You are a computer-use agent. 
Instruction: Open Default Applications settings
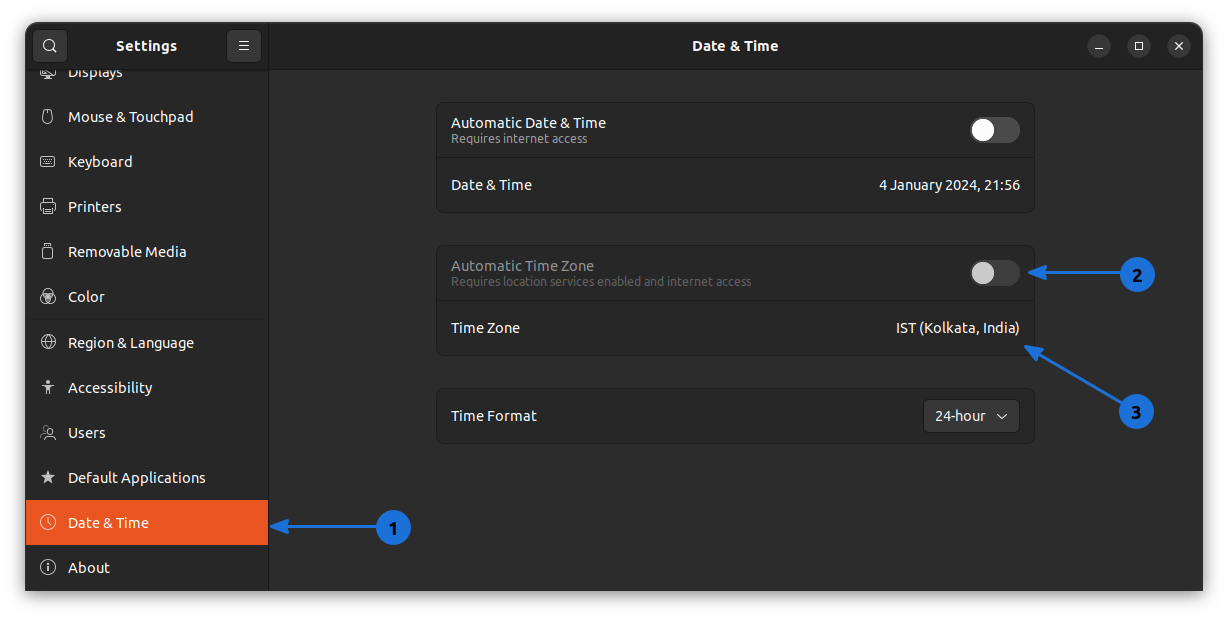(147, 478)
